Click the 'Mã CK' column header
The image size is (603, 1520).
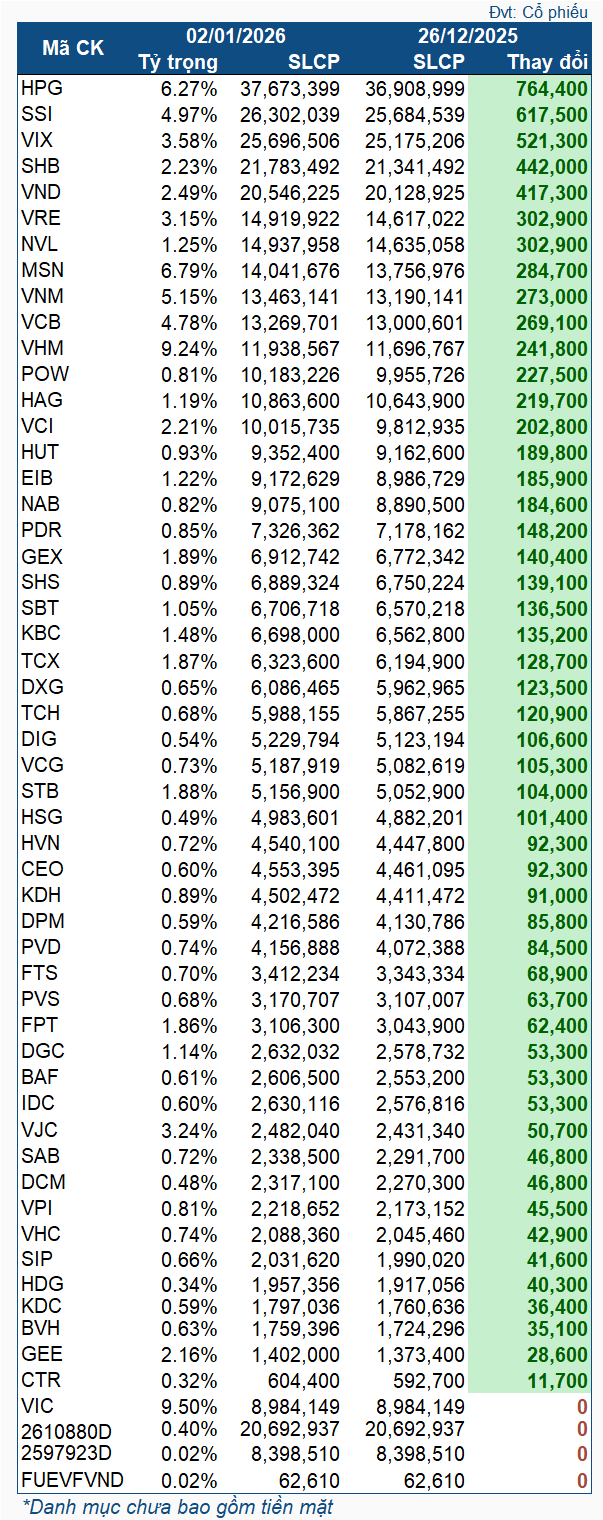pyautogui.click(x=72, y=49)
